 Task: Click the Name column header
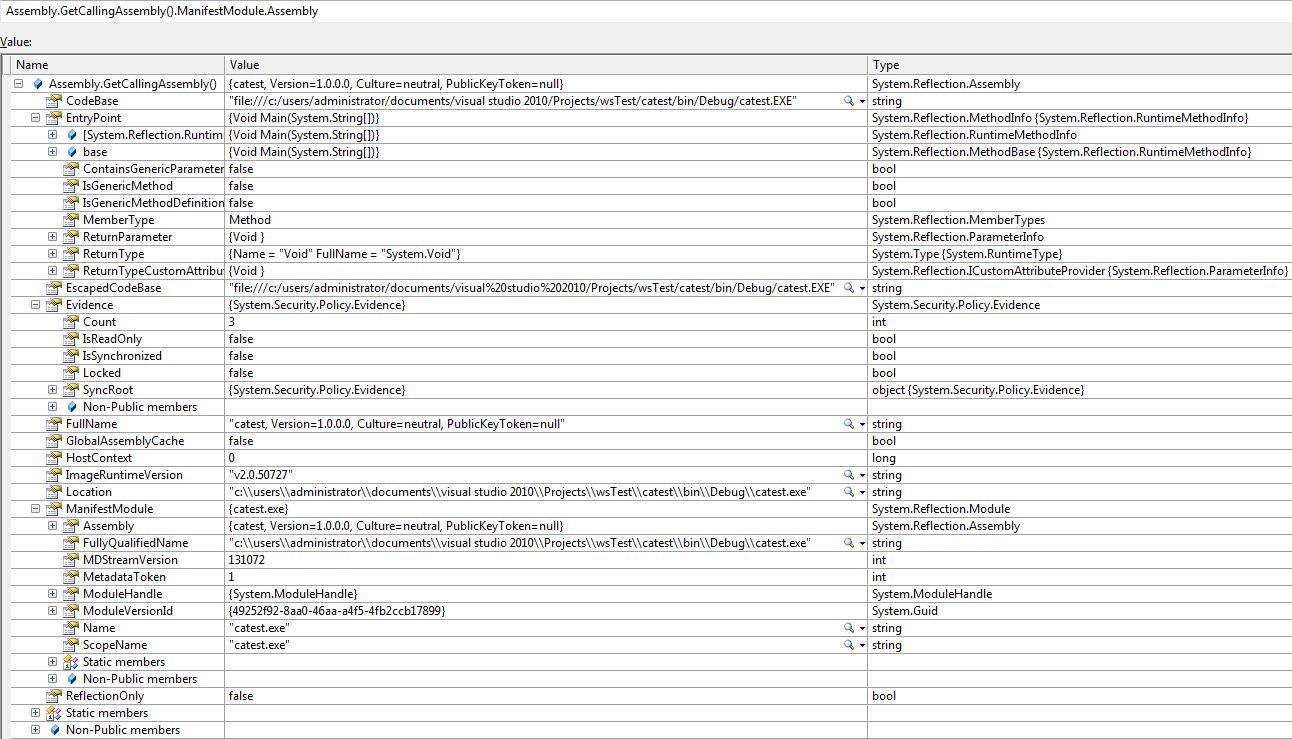118,65
